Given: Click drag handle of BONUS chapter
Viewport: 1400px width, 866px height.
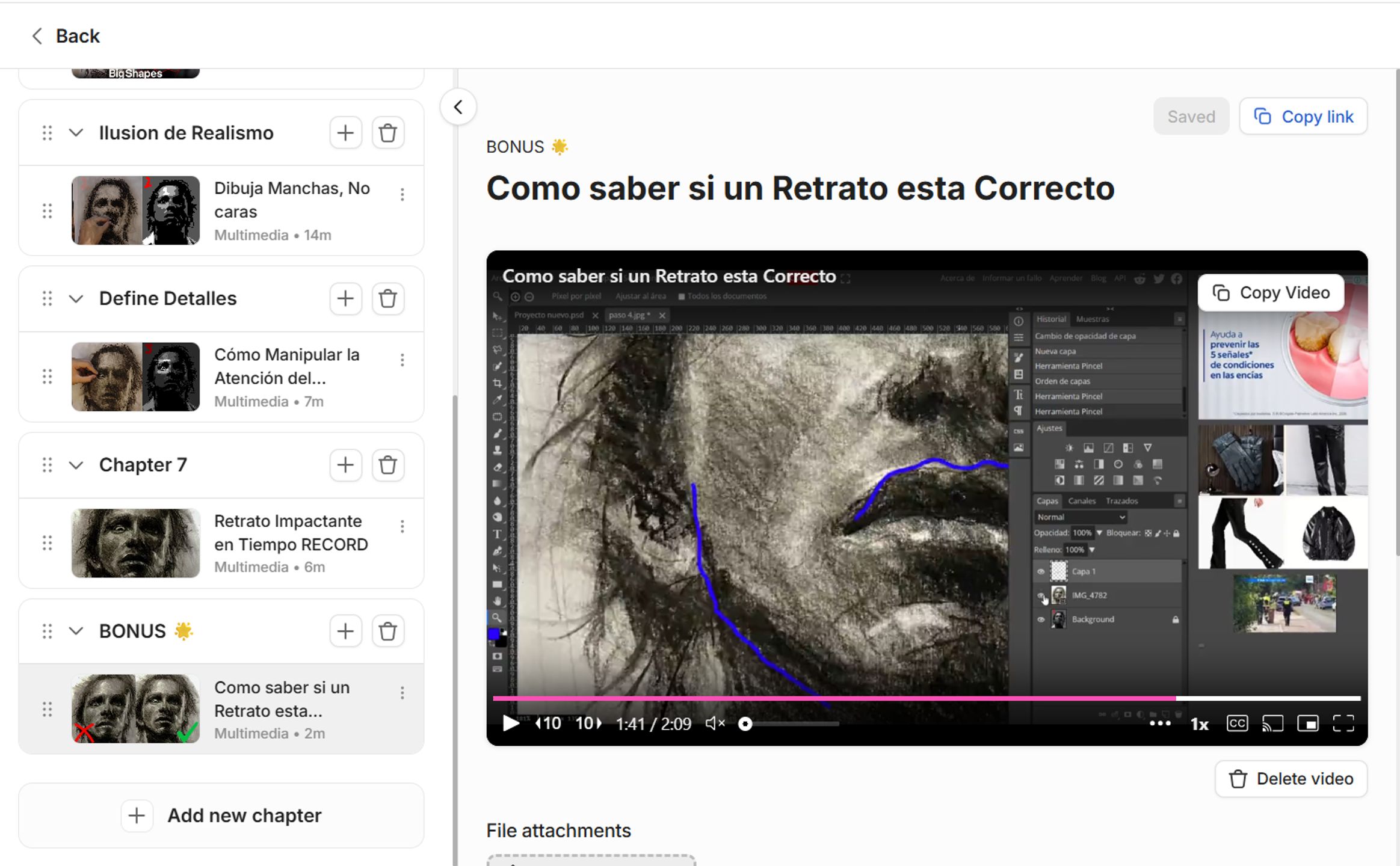Looking at the screenshot, I should [x=48, y=631].
